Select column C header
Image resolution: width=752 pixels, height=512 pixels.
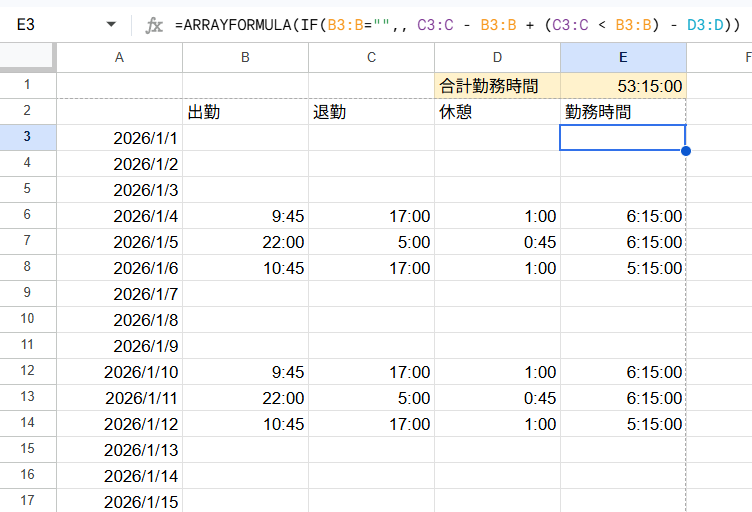372,58
